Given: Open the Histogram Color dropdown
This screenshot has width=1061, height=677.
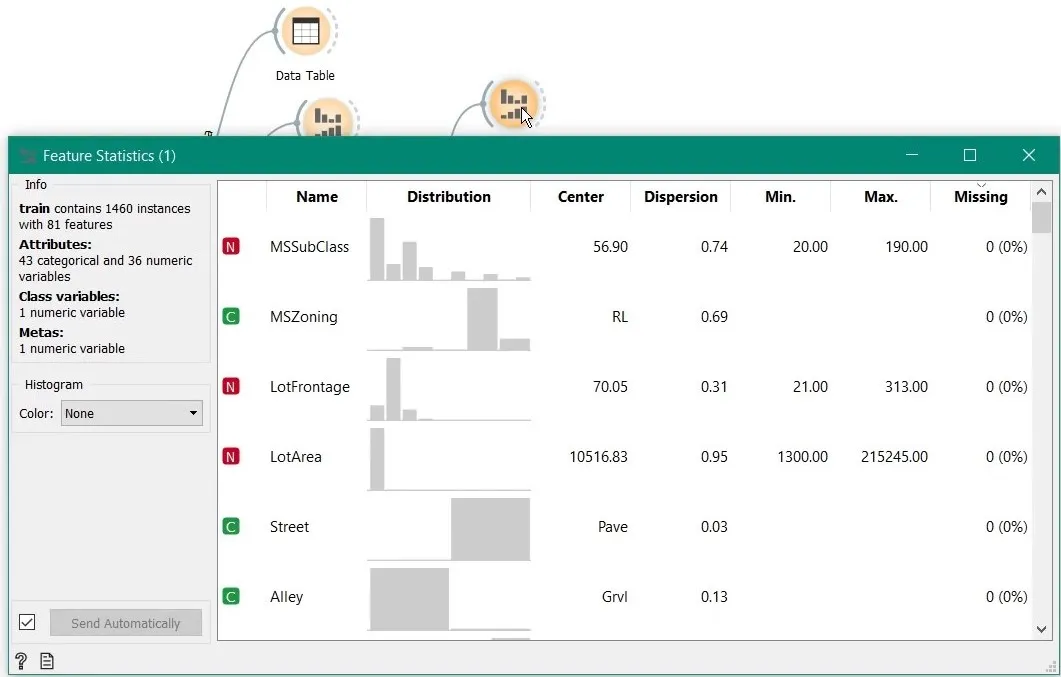Looking at the screenshot, I should coord(132,413).
